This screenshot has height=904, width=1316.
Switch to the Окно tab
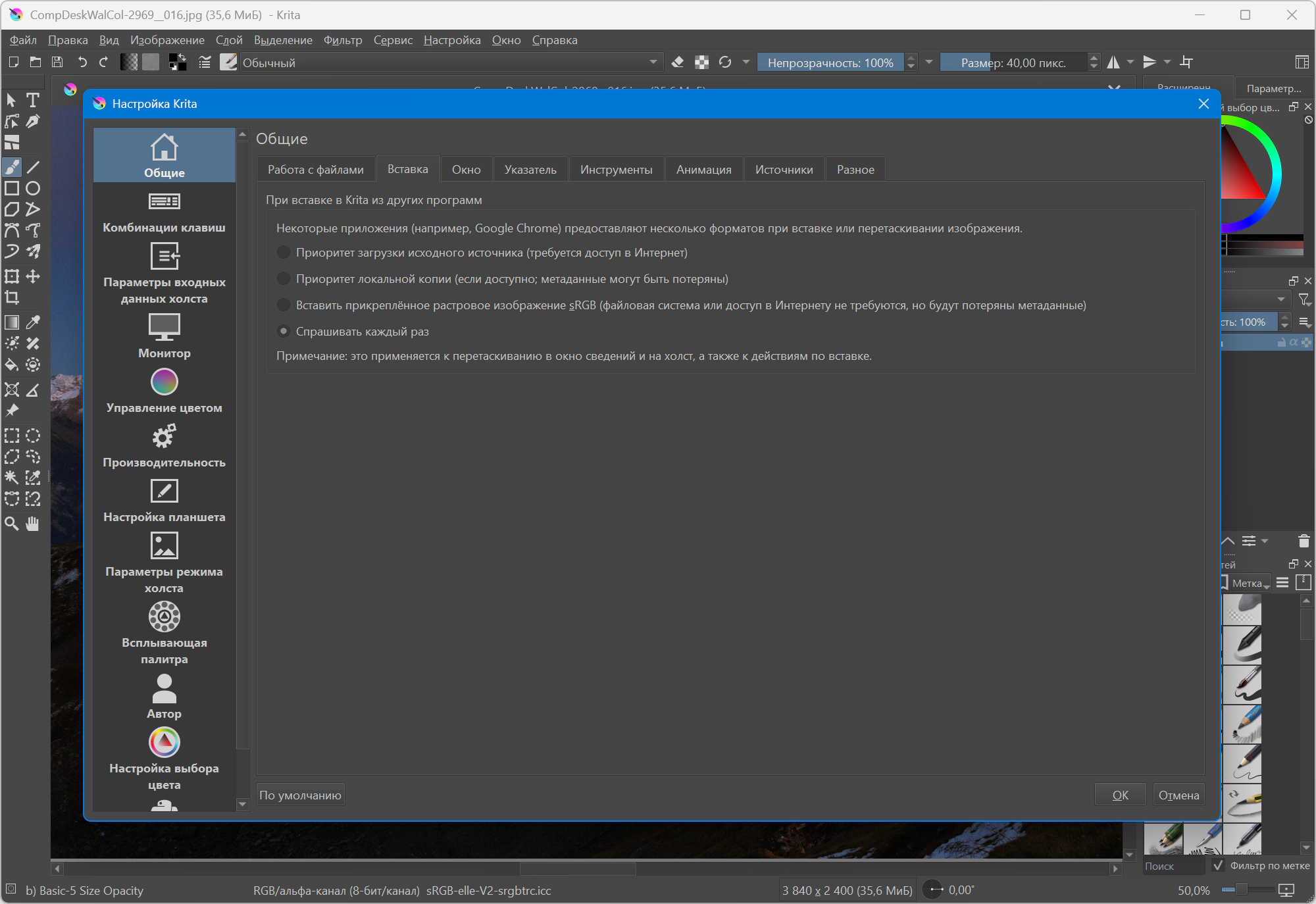tap(467, 170)
